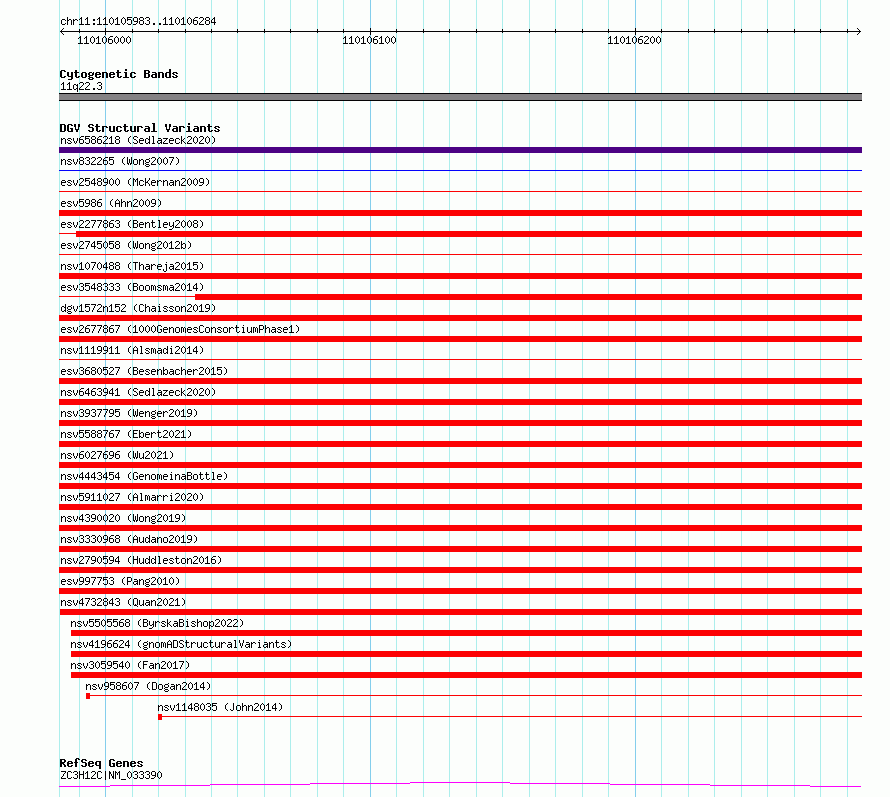Select variant esv3548333 (Boomsma2014) label

pos(132,287)
